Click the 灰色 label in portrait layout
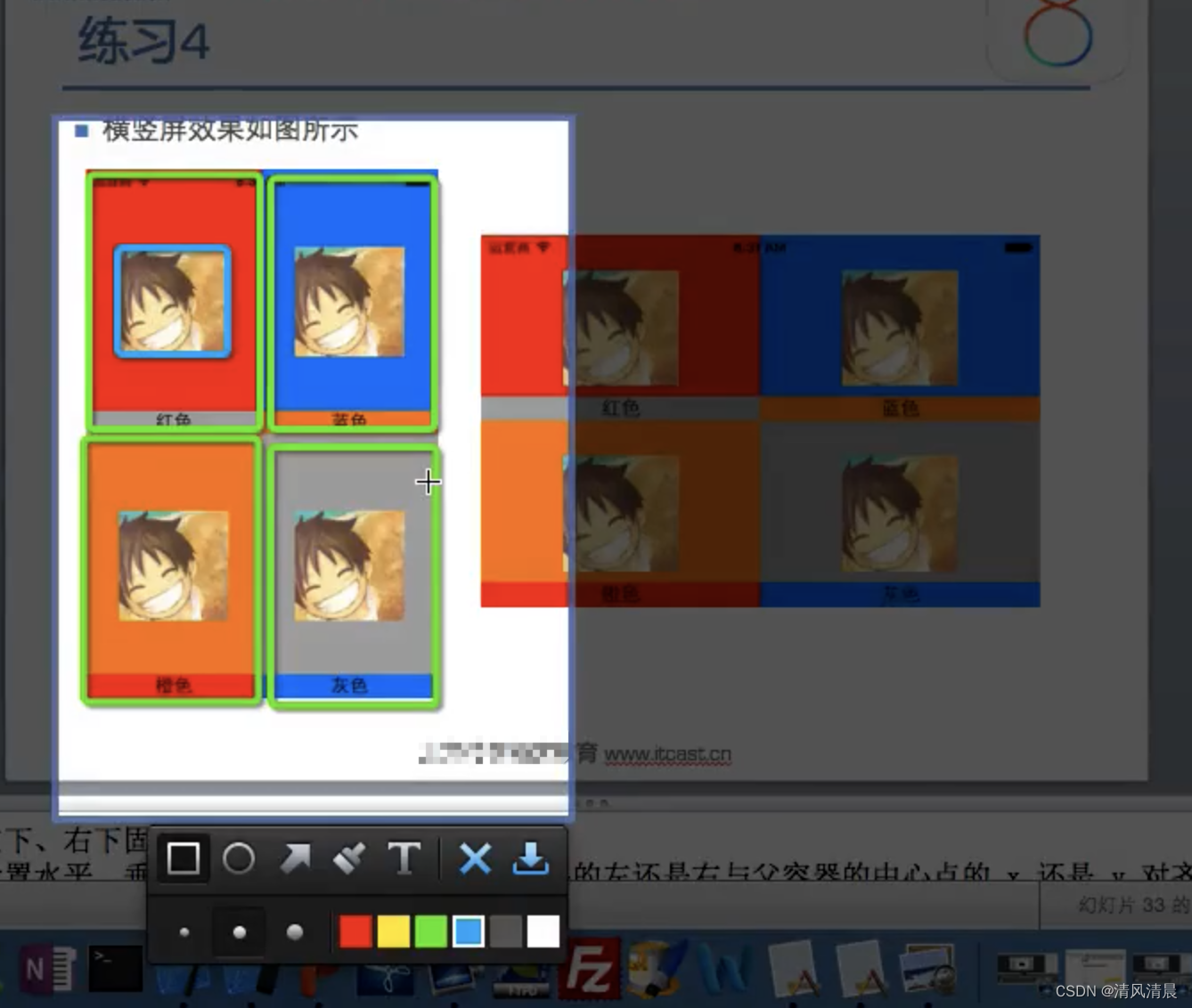This screenshot has height=1008, width=1192. (349, 685)
